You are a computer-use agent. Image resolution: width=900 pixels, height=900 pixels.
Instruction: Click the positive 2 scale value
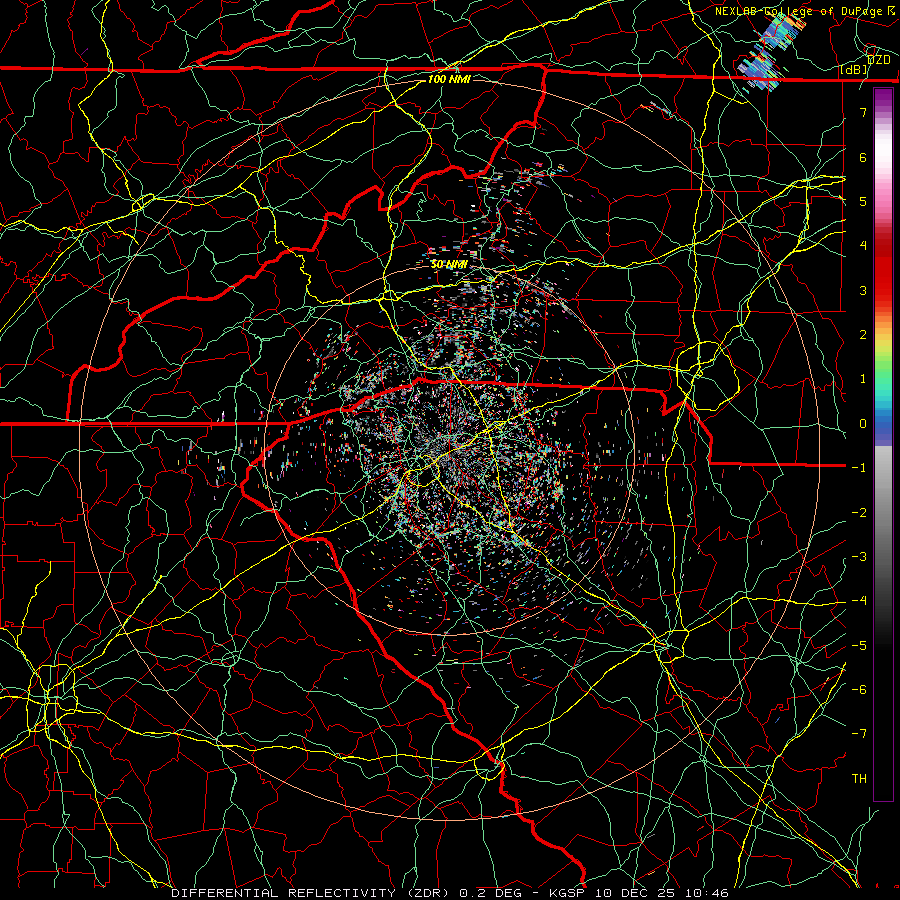pyautogui.click(x=863, y=335)
